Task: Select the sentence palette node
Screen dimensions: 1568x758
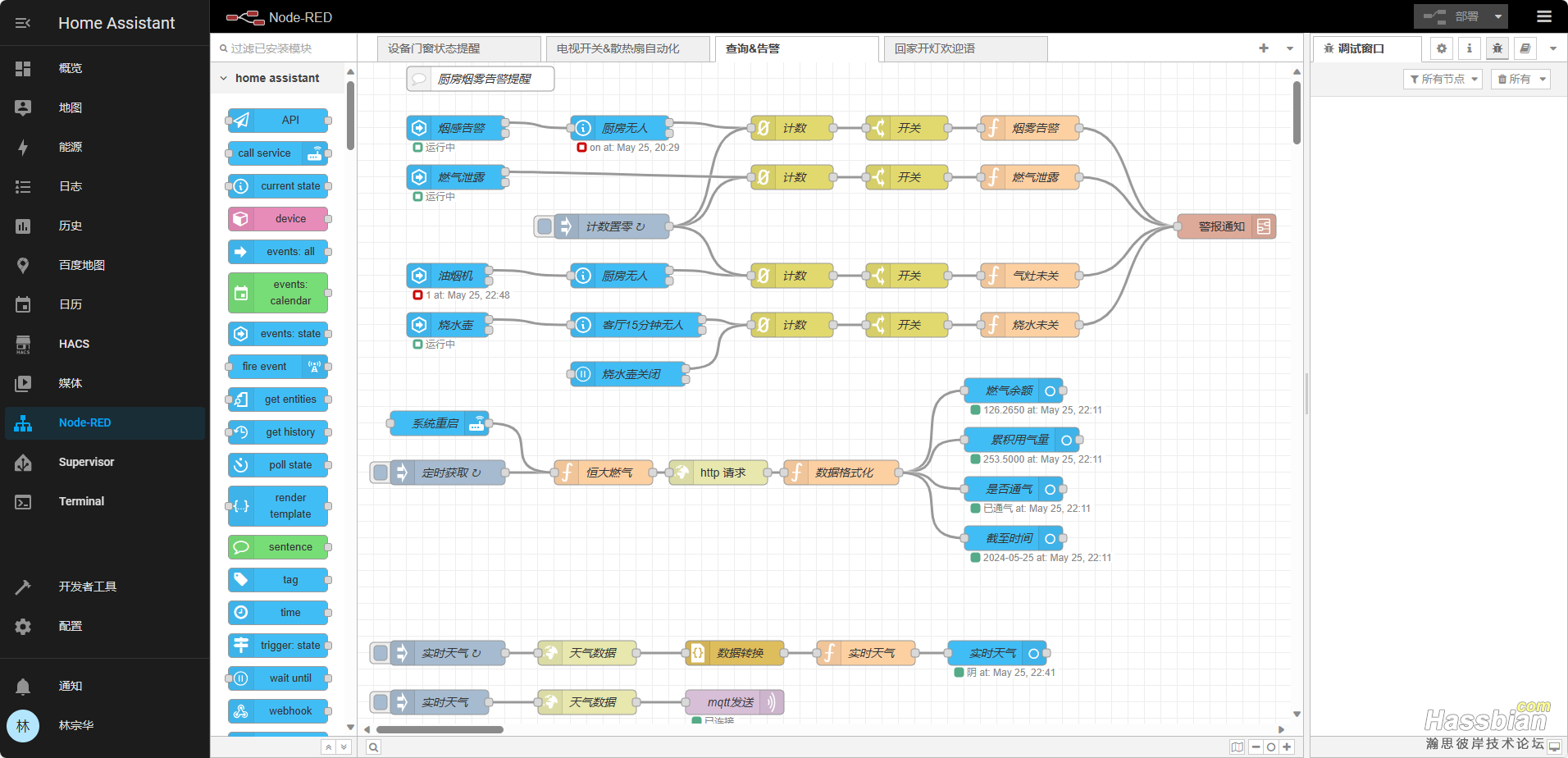Action: click(278, 546)
